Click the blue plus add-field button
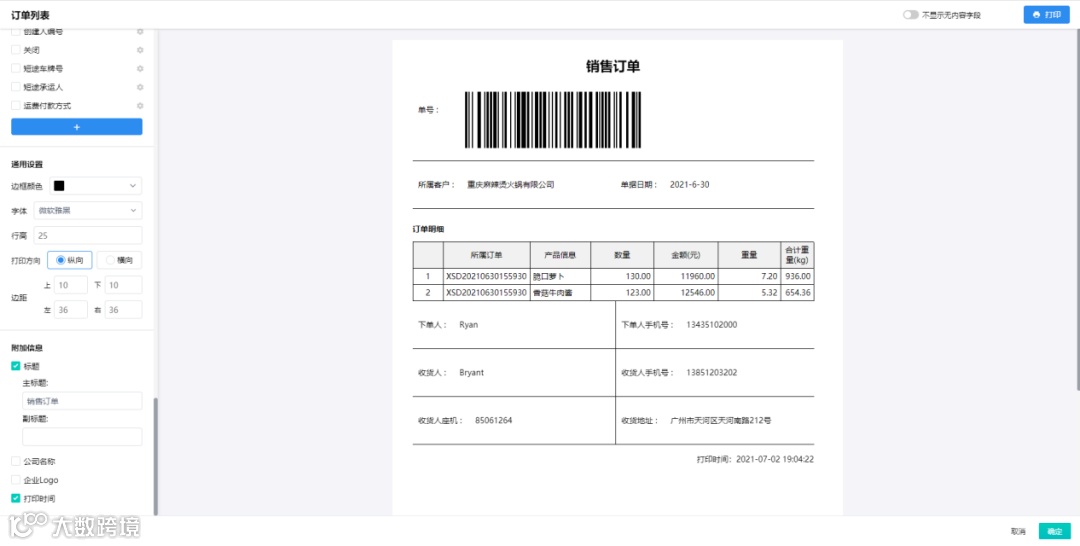This screenshot has height=546, width=1080. pyautogui.click(x=76, y=127)
